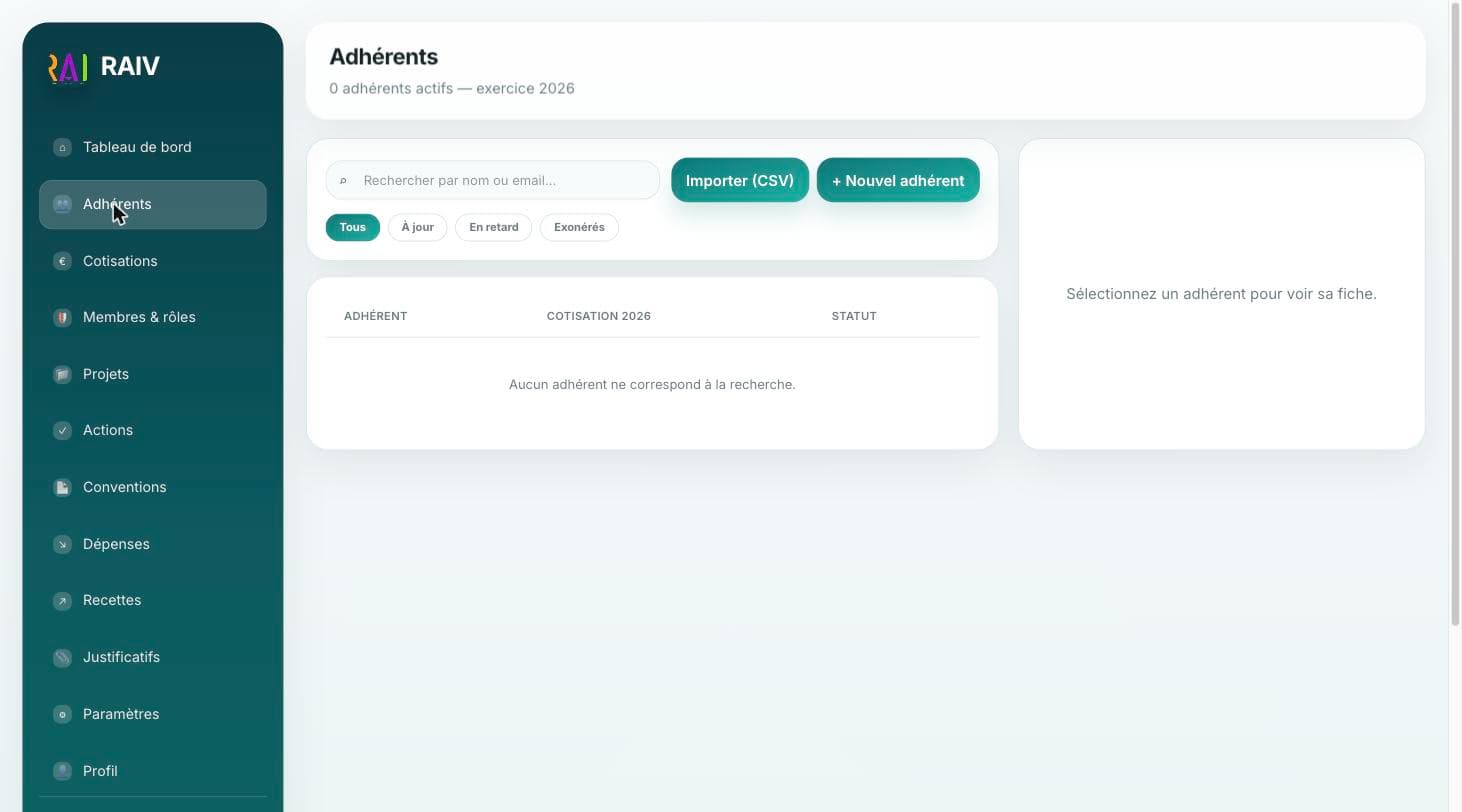Image resolution: width=1462 pixels, height=812 pixels.
Task: Click the Importer (CSV) button
Action: (x=740, y=180)
